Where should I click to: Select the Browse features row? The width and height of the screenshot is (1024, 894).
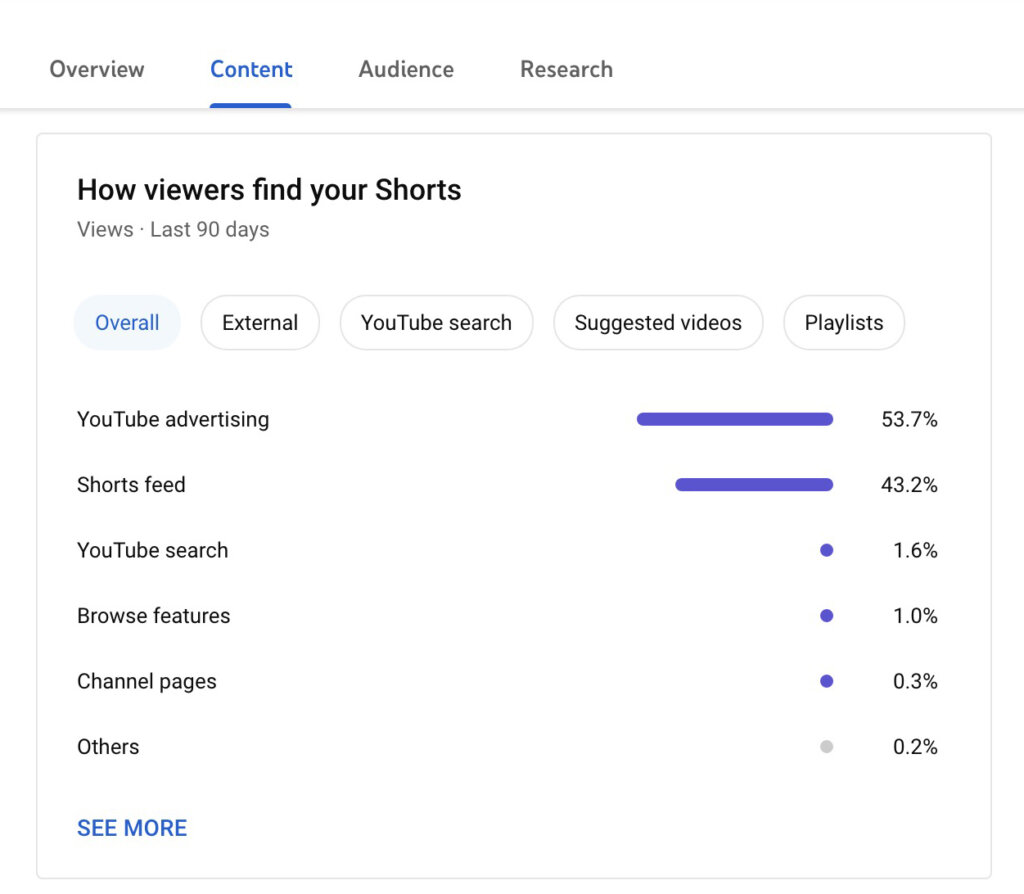[153, 616]
